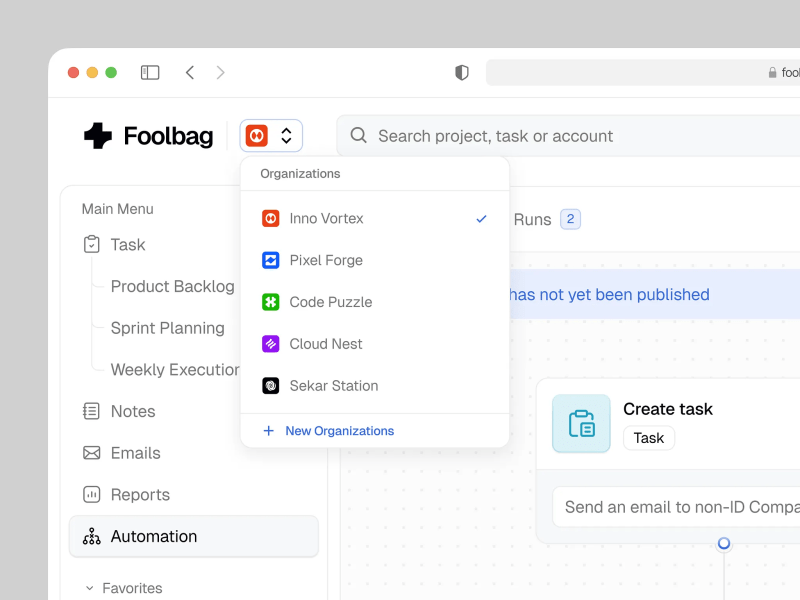The image size is (800, 600).
Task: Click the plus icon beside New Organizations
Action: 268,431
